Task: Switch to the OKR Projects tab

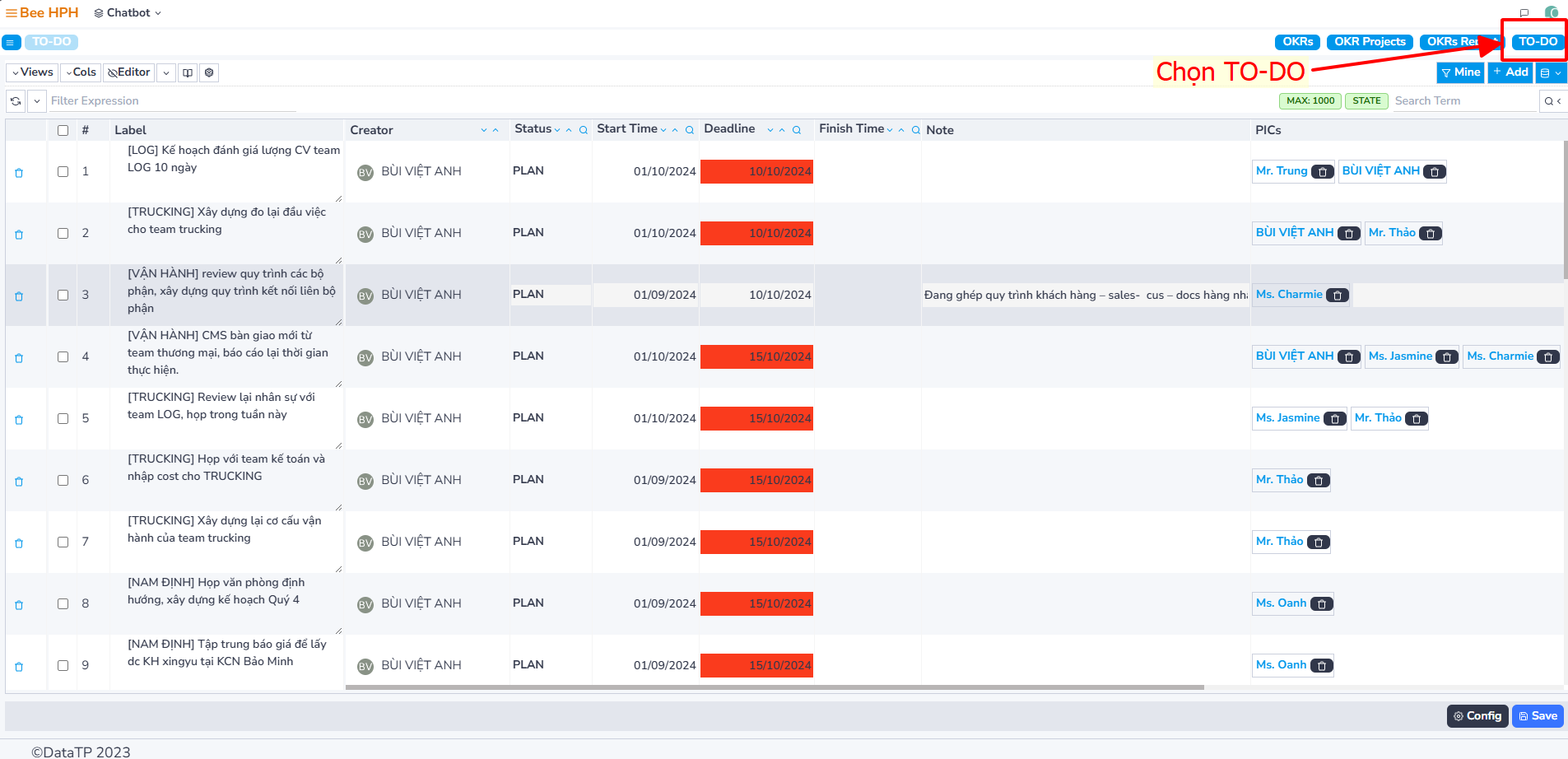Action: pos(1369,42)
